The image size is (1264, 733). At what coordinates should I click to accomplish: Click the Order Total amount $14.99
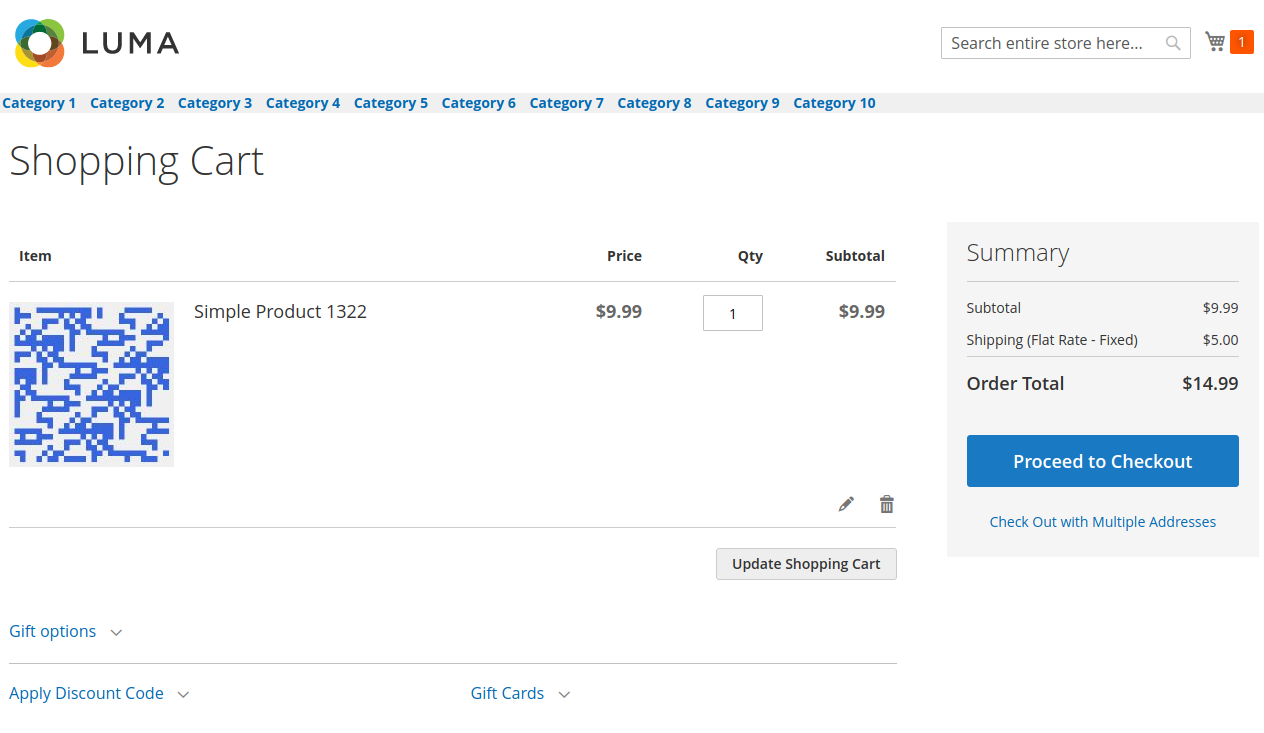[x=1210, y=384]
